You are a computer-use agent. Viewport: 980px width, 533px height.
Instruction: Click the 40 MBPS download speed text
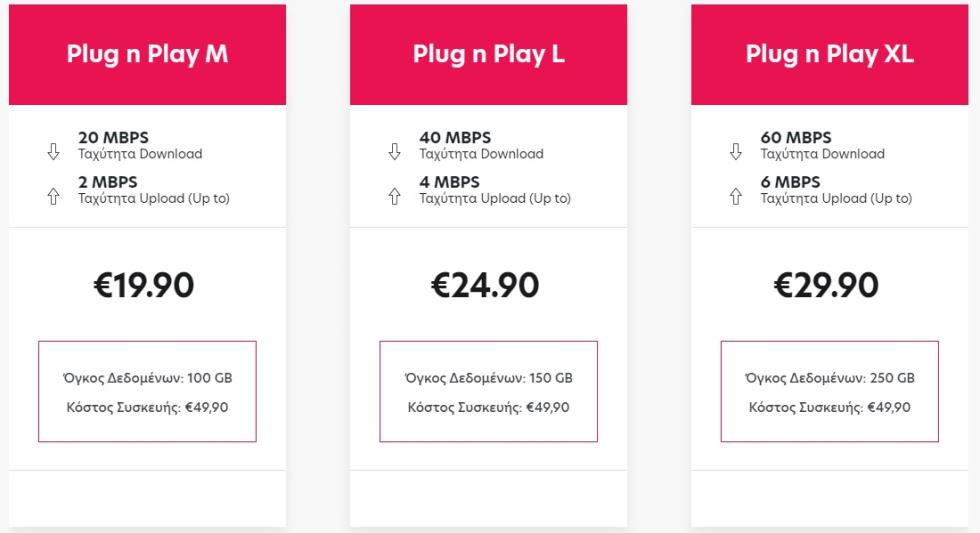[455, 137]
